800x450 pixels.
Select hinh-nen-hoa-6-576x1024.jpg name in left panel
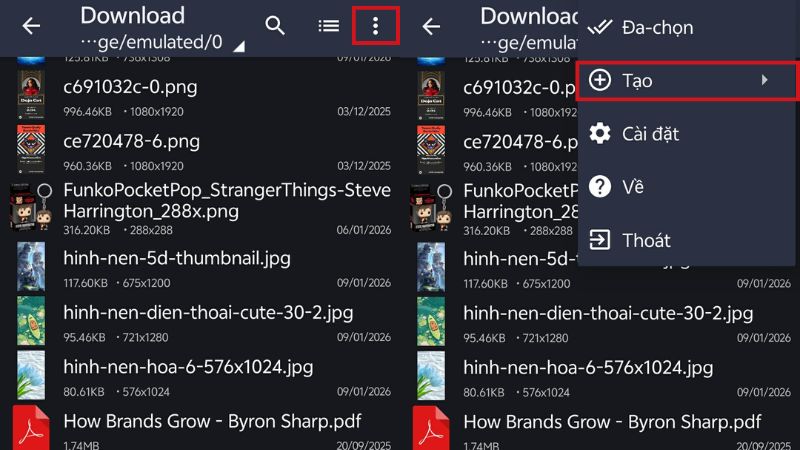pos(188,367)
